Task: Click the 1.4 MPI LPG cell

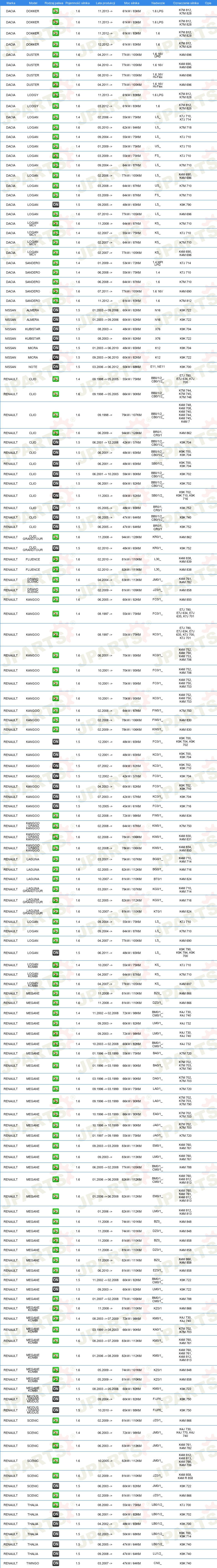Action: [x=157, y=263]
